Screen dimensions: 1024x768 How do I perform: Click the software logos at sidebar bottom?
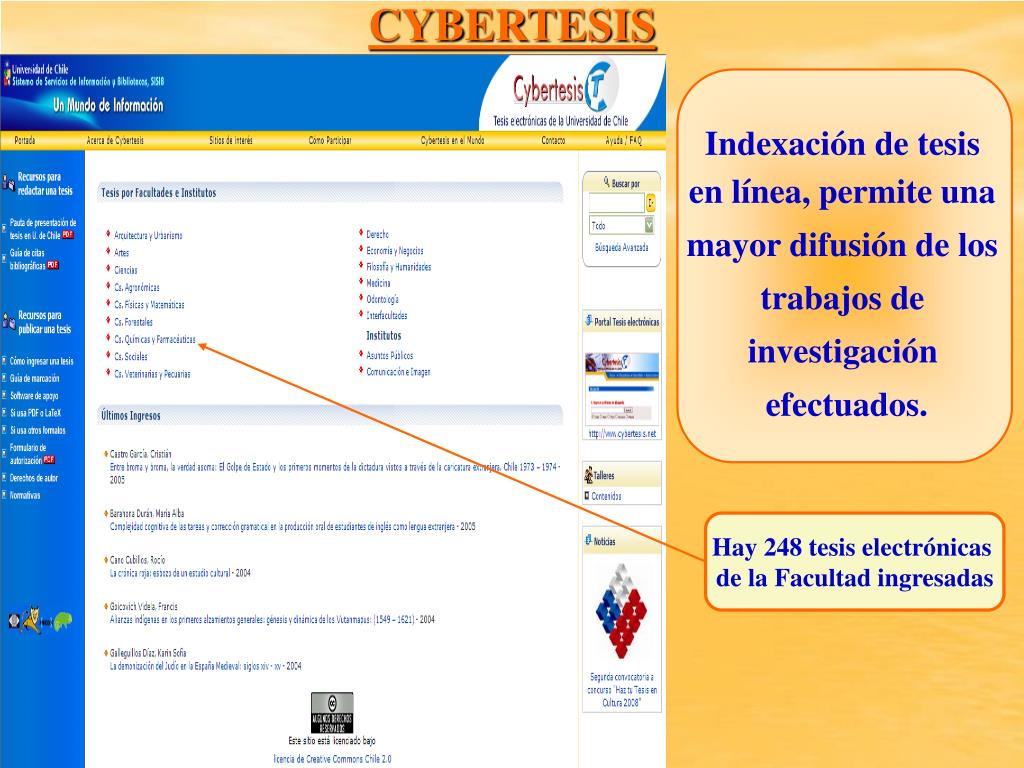pos(40,620)
